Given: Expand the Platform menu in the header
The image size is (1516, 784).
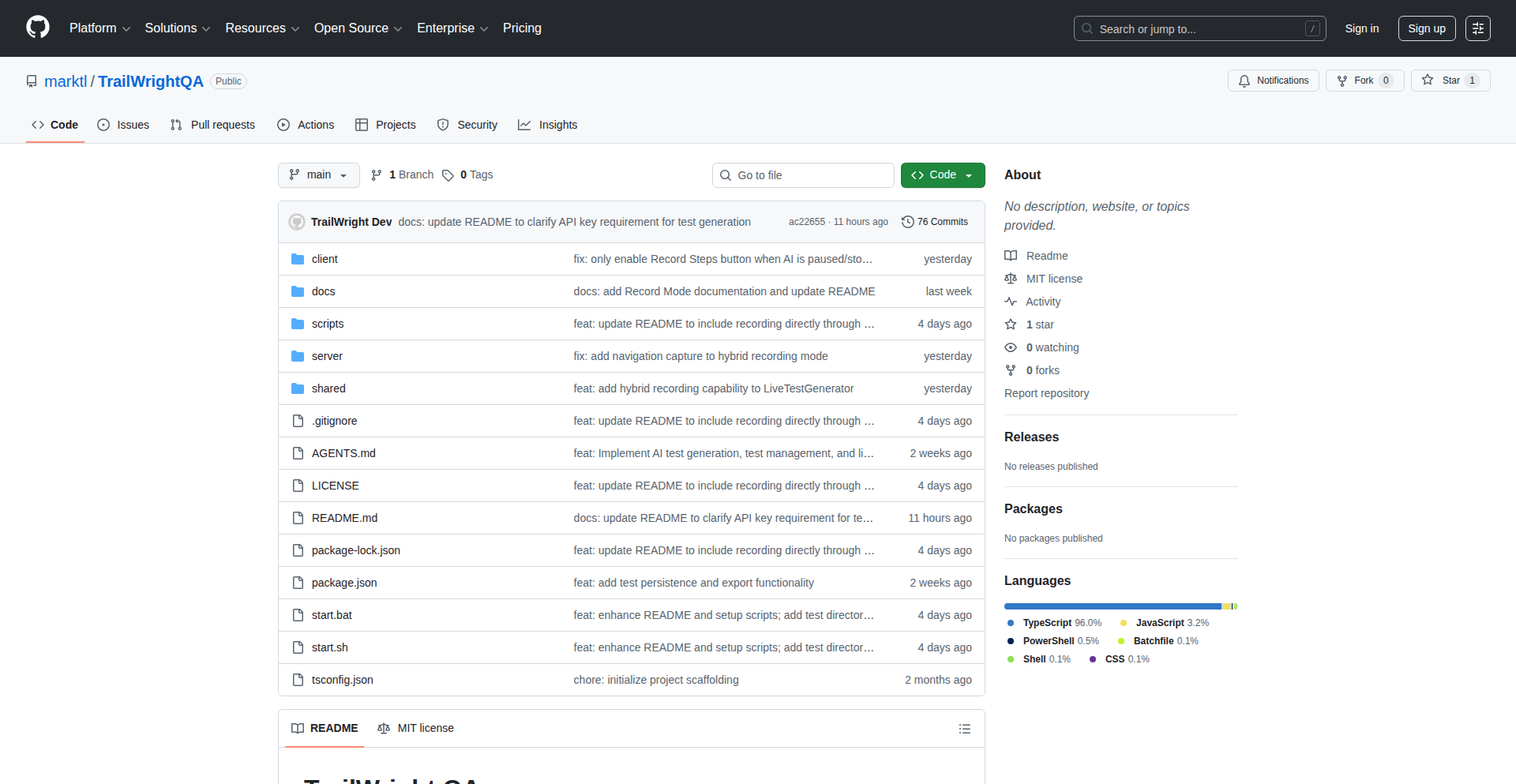Looking at the screenshot, I should (x=99, y=28).
